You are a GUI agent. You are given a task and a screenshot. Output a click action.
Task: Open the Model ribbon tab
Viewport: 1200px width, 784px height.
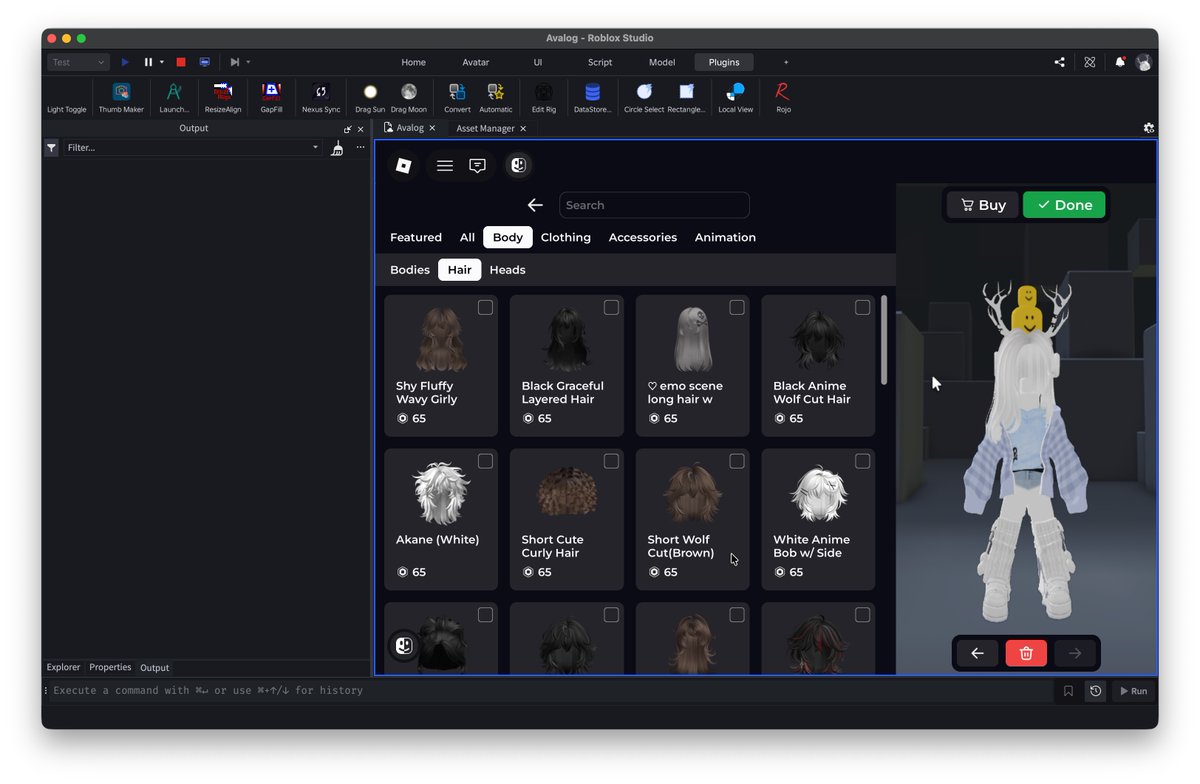click(x=662, y=62)
